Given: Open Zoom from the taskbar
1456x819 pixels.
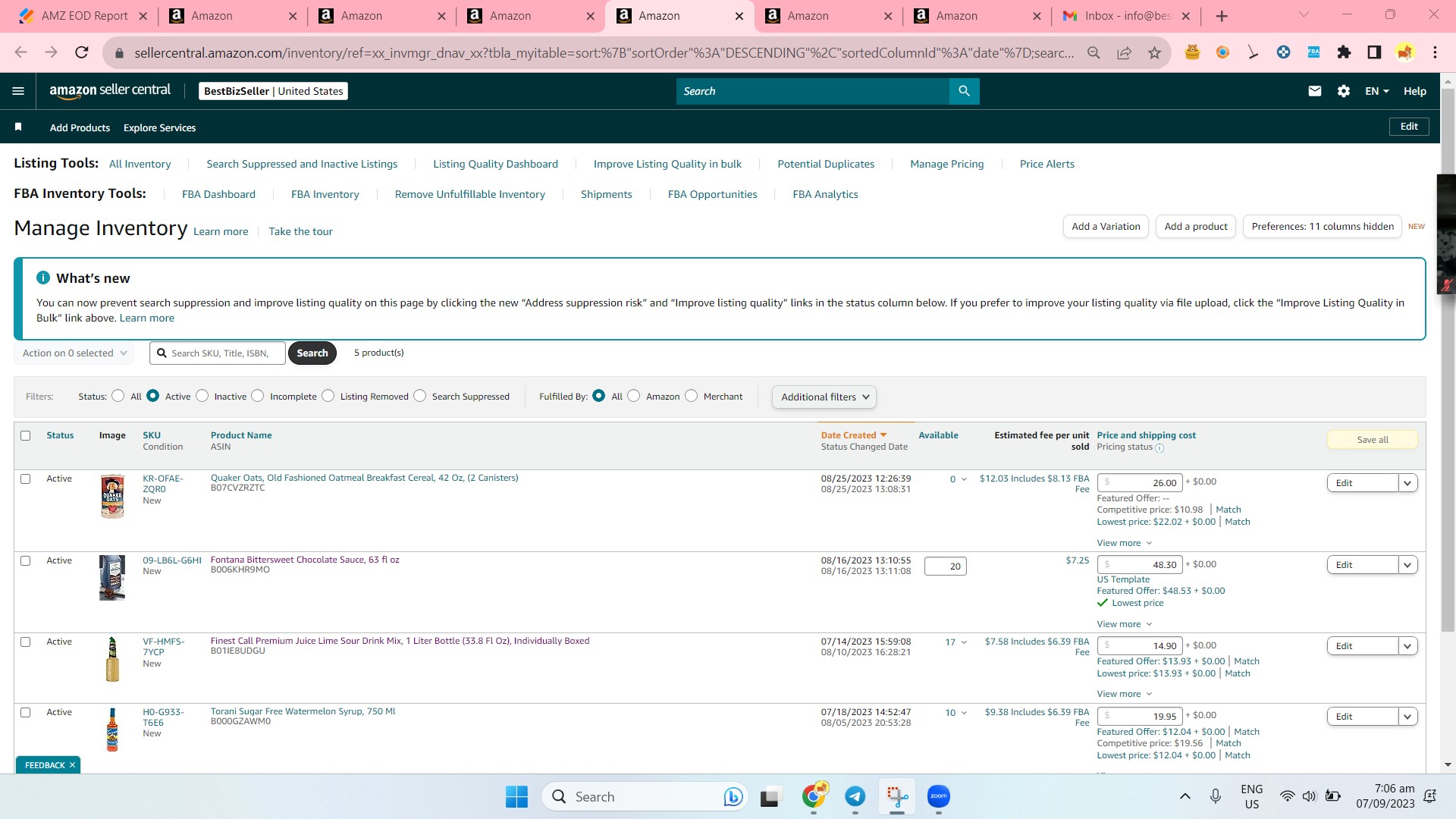Looking at the screenshot, I should click(x=939, y=796).
